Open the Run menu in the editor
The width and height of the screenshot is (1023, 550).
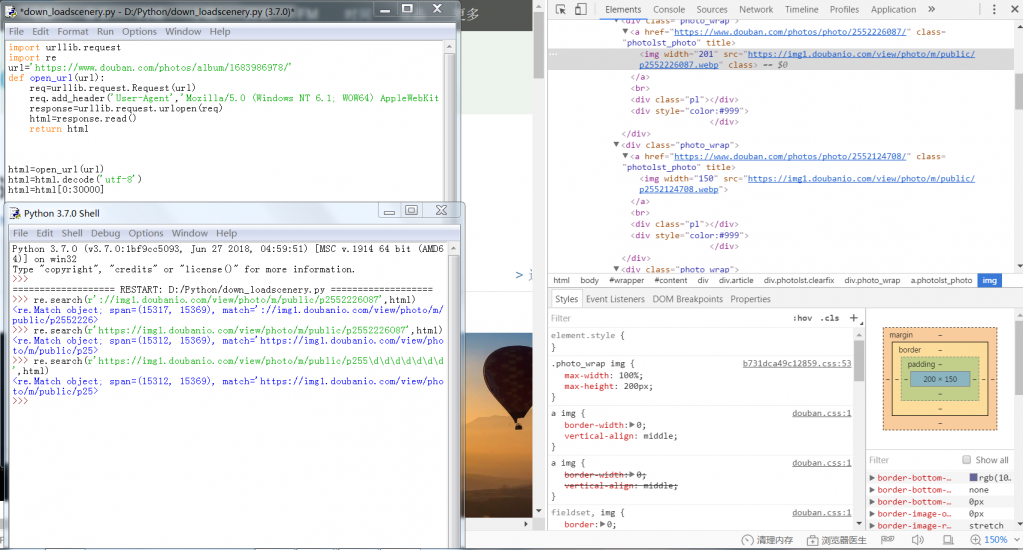(105, 31)
